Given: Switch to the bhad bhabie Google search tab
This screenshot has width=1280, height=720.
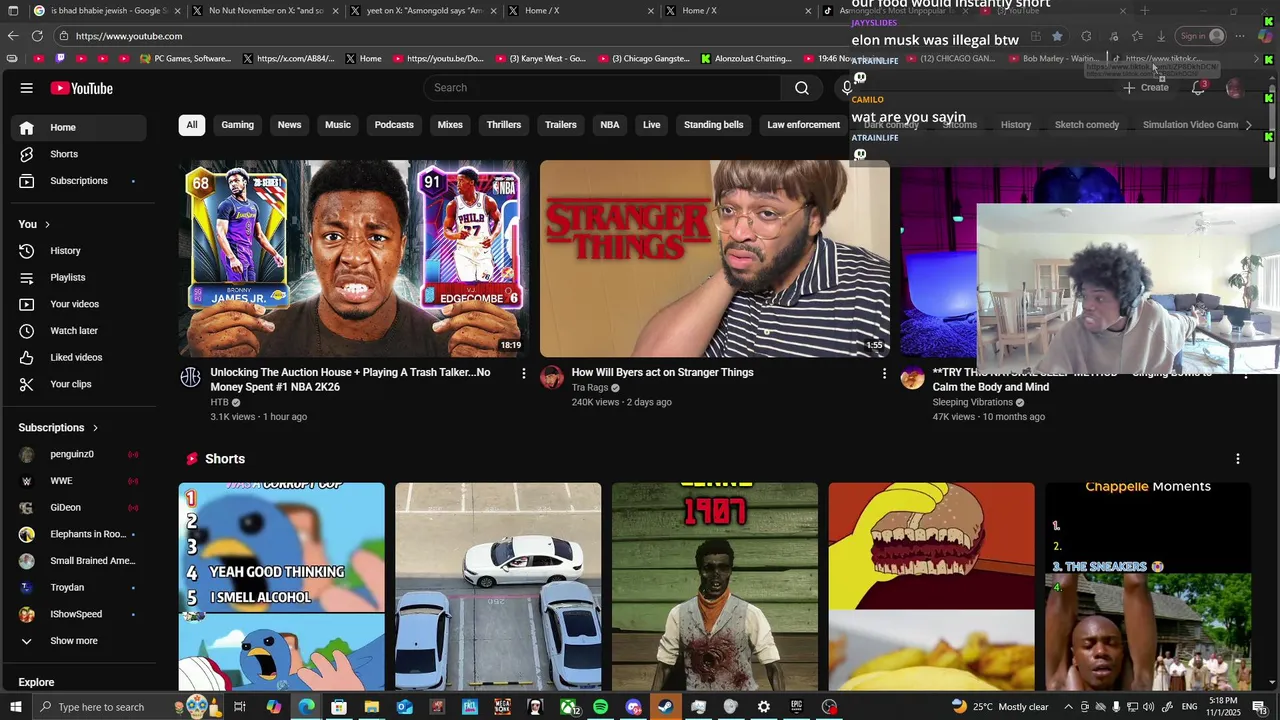Looking at the screenshot, I should click(105, 11).
